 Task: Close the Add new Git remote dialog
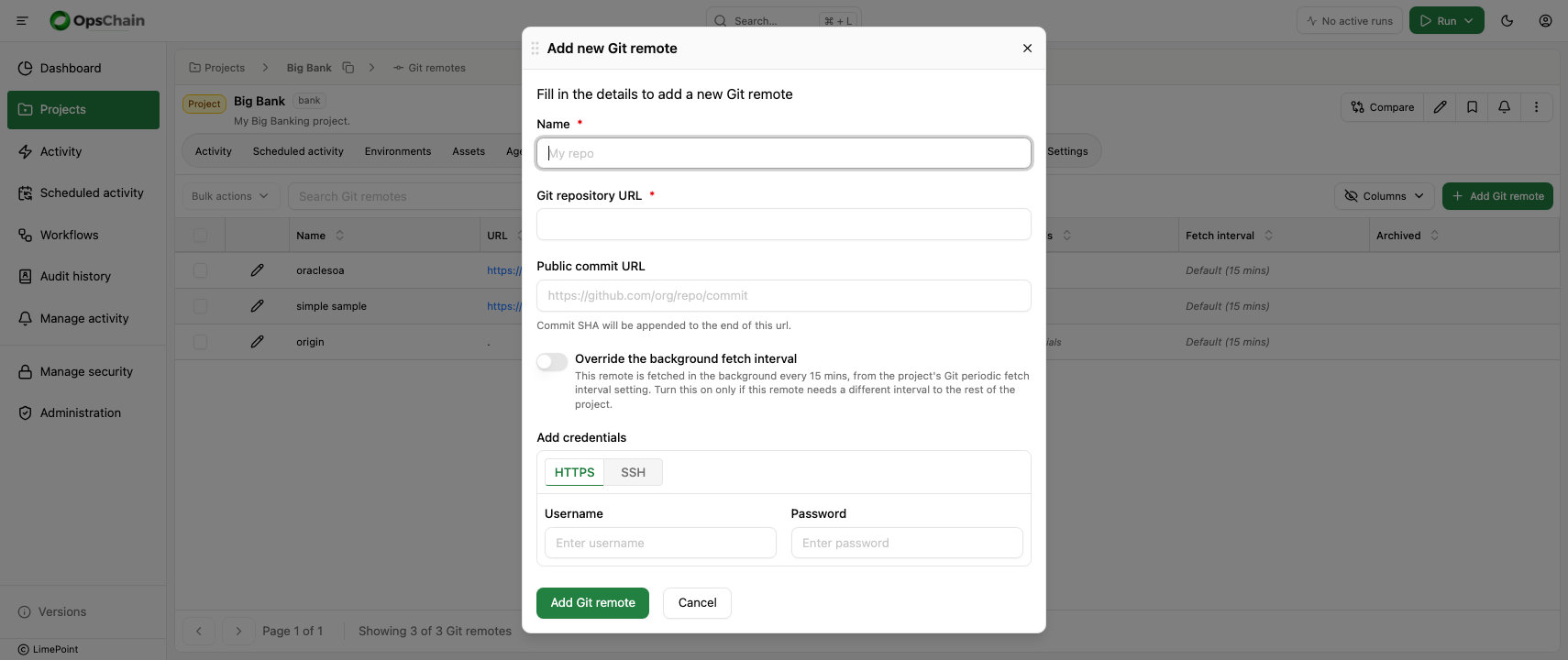1027,49
